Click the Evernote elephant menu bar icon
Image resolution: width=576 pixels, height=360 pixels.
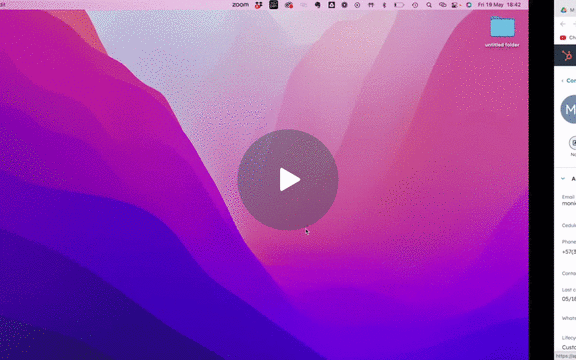pos(318,5)
